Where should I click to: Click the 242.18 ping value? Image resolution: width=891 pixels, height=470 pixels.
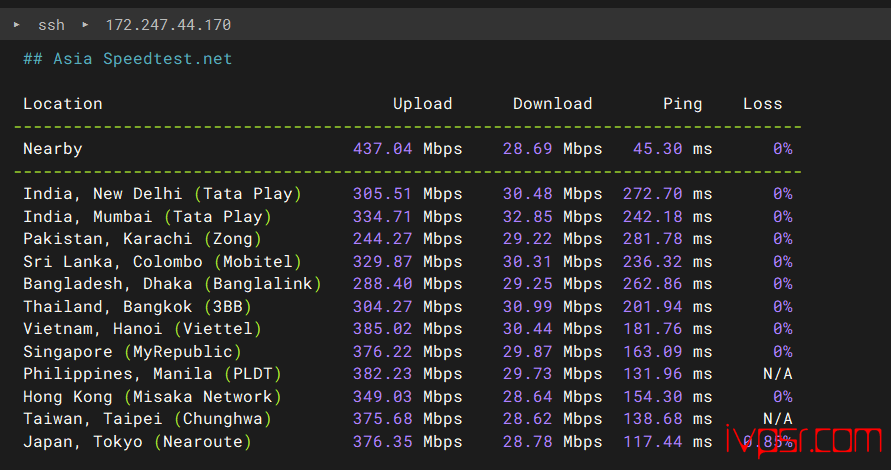[652, 217]
